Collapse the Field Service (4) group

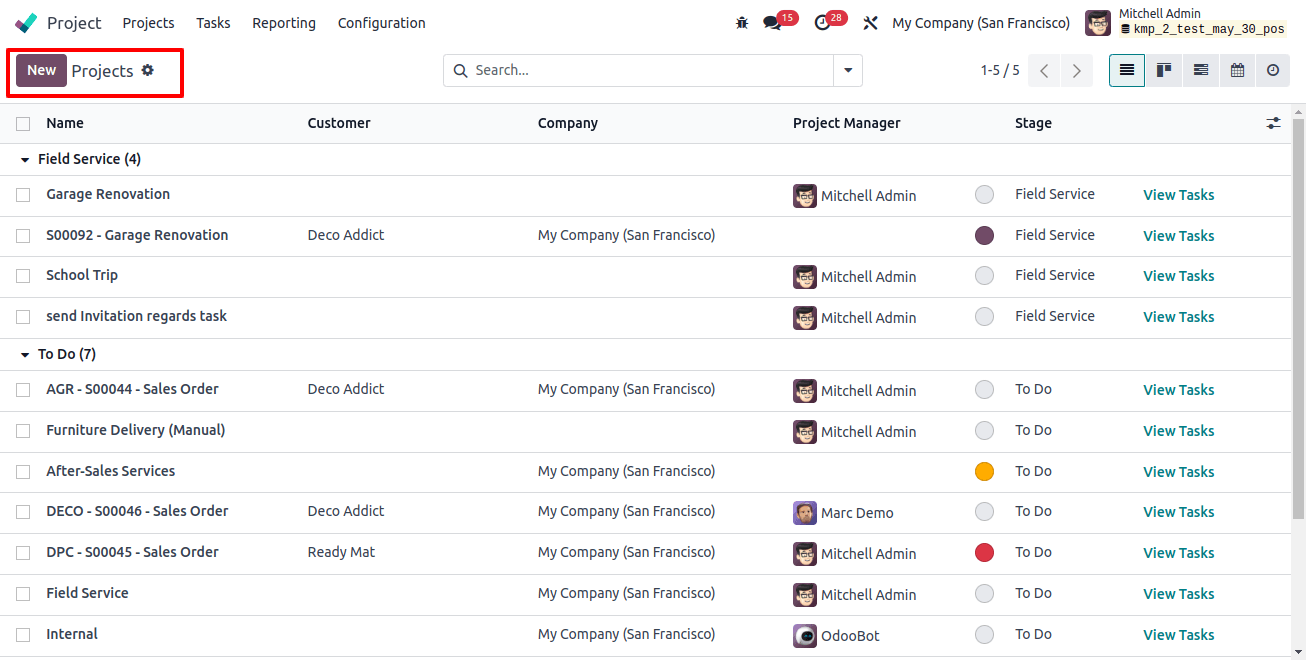(x=80, y=159)
